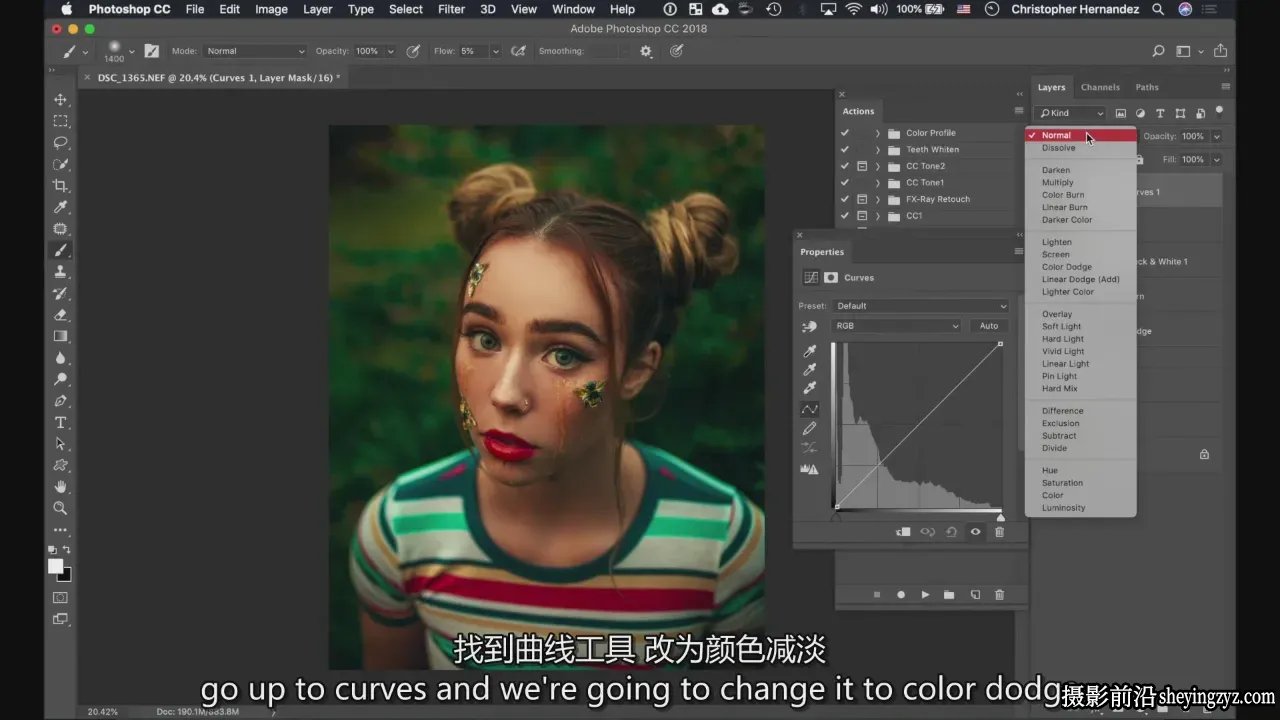The image size is (1280, 720).
Task: Open the brush preset picker arrow
Action: [x=131, y=51]
